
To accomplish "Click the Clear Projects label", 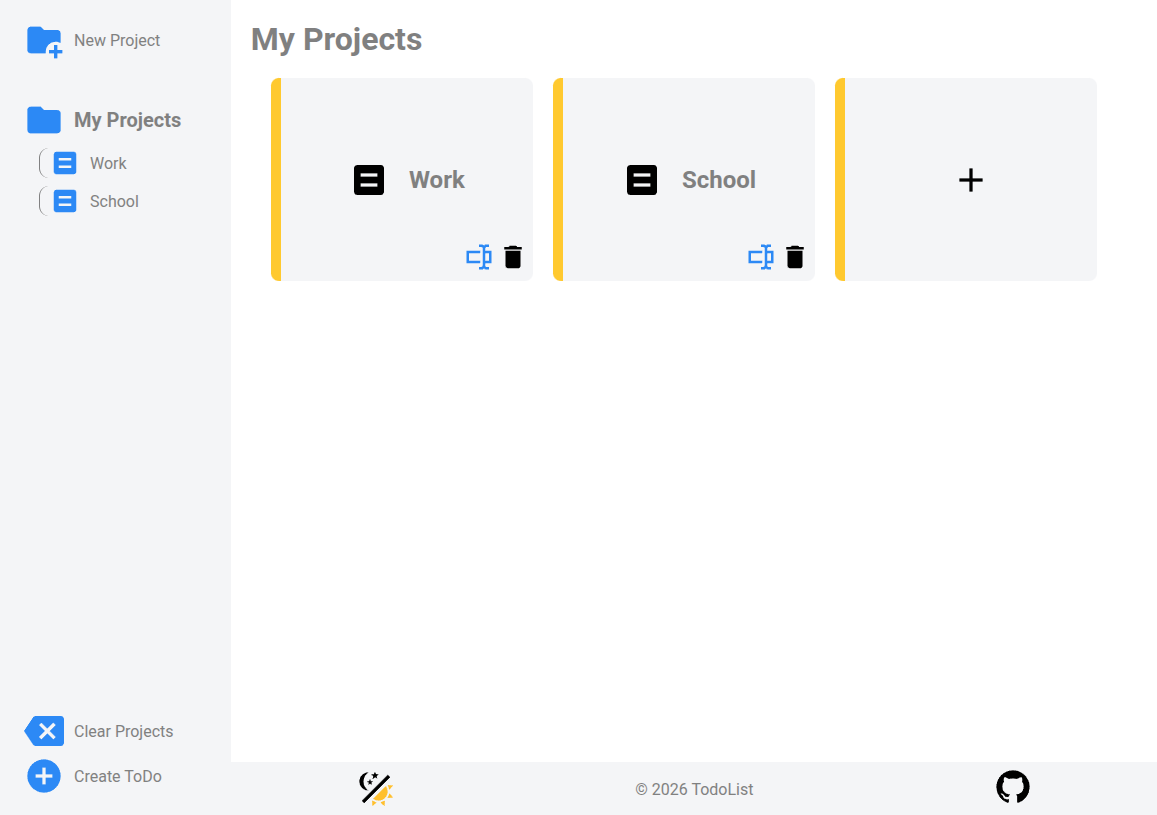I will pyautogui.click(x=123, y=731).
